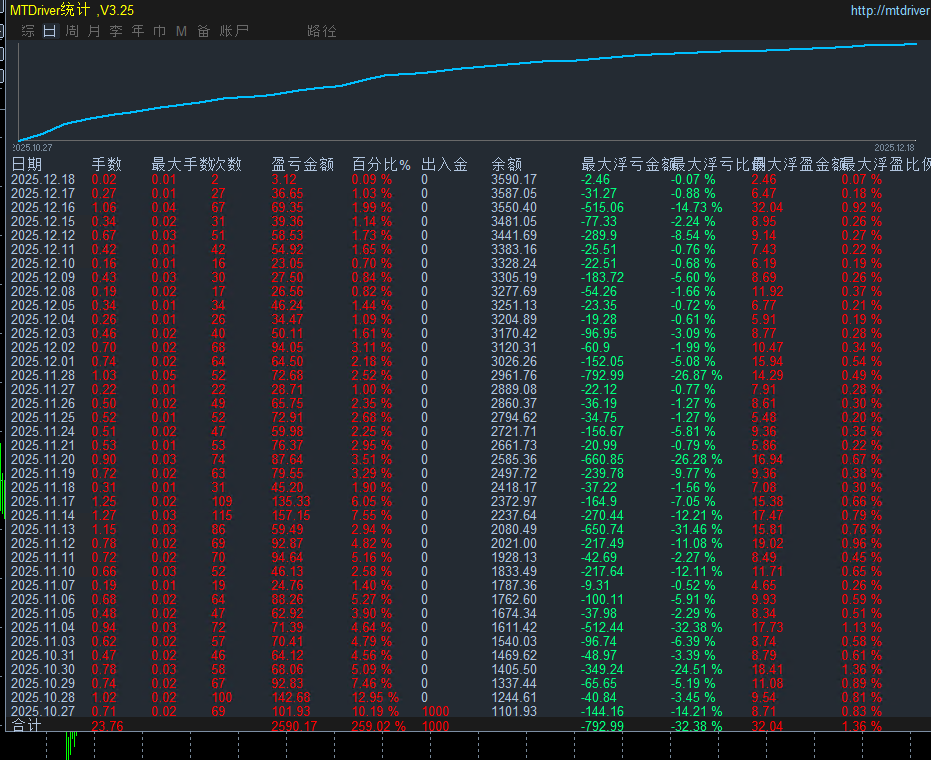Image resolution: width=931 pixels, height=760 pixels.
Task: Open the 路径 path tab
Action: 322,31
